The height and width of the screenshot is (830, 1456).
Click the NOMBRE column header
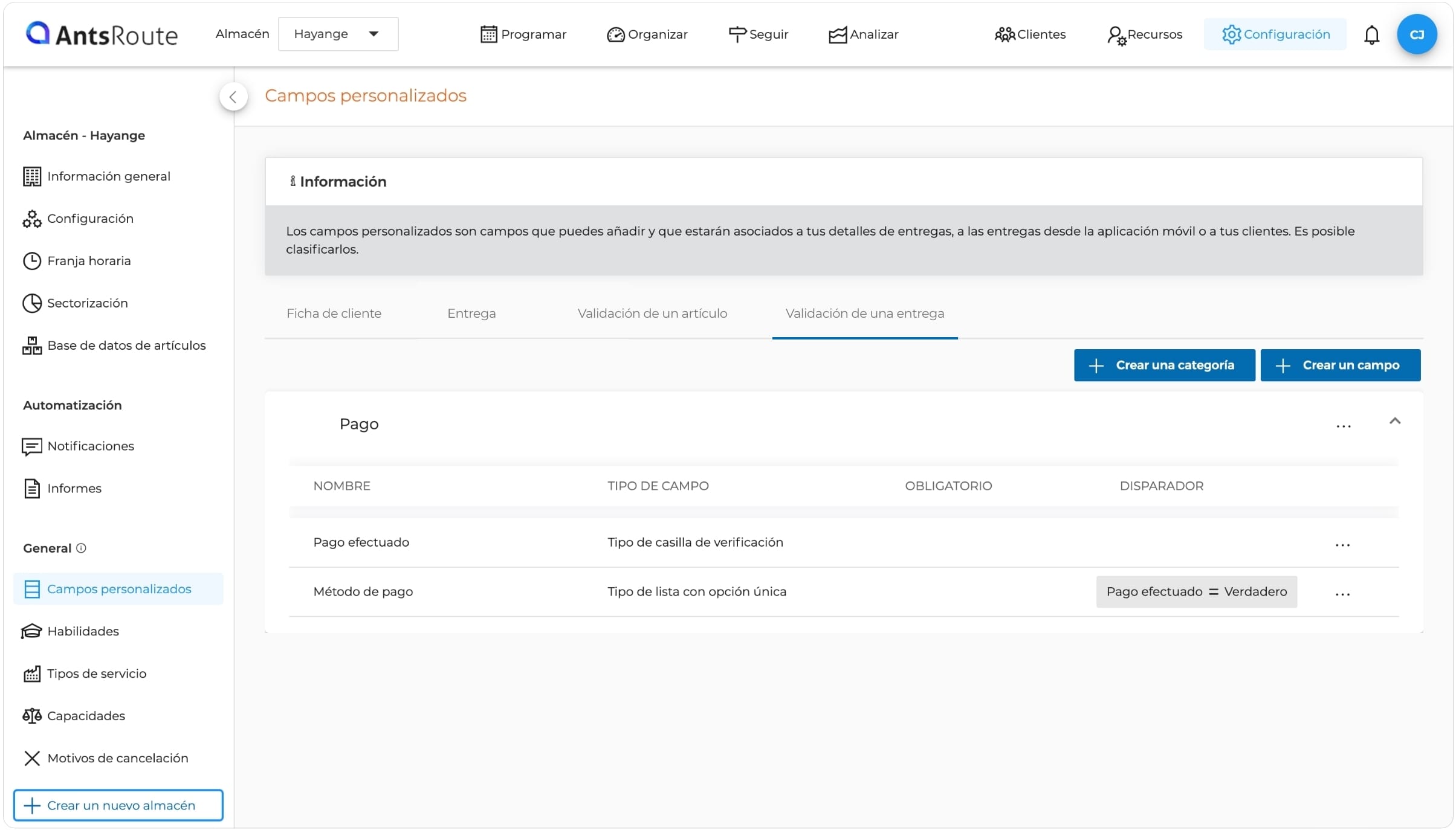(342, 486)
